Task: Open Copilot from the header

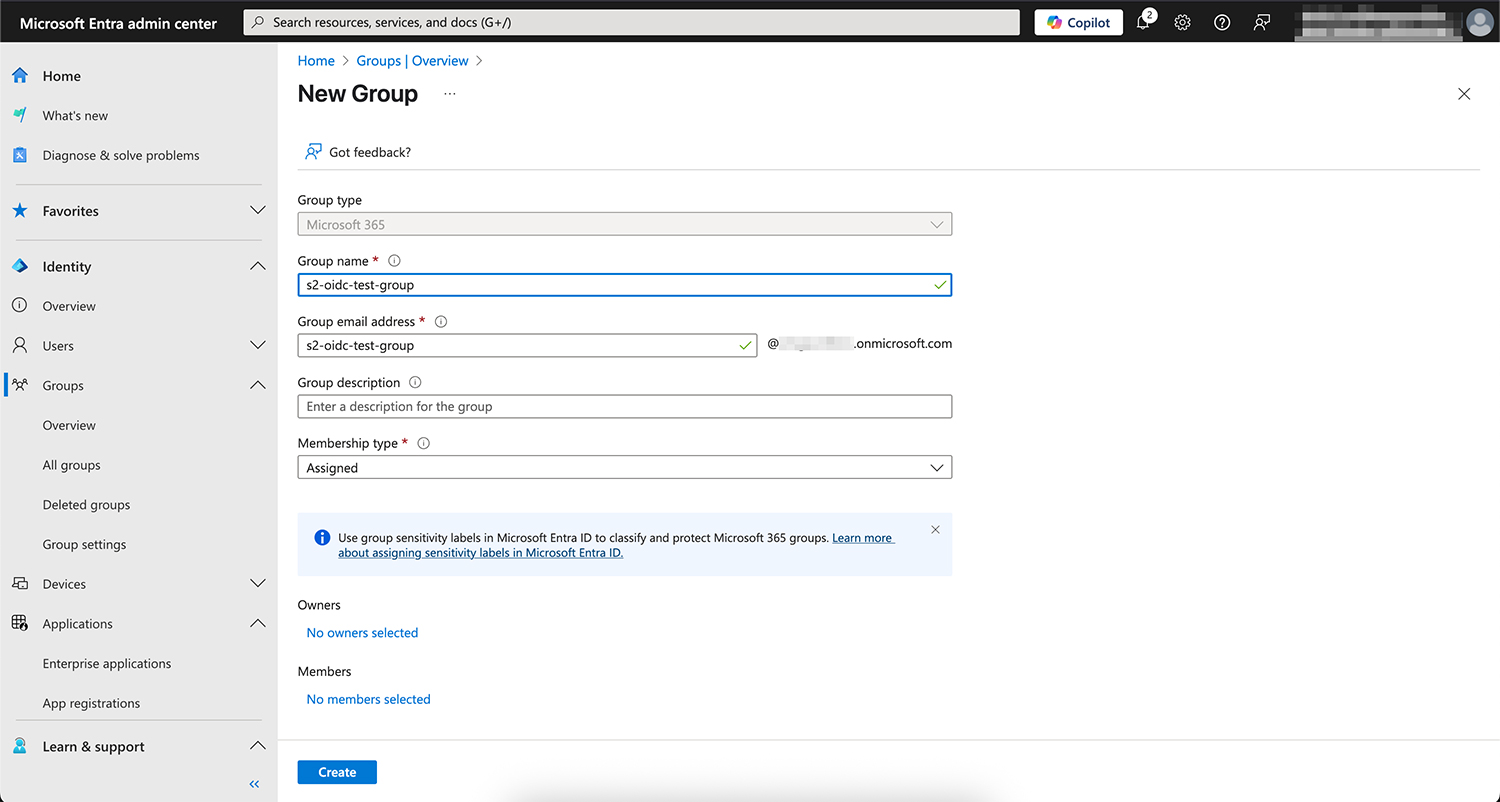Action: coord(1078,22)
